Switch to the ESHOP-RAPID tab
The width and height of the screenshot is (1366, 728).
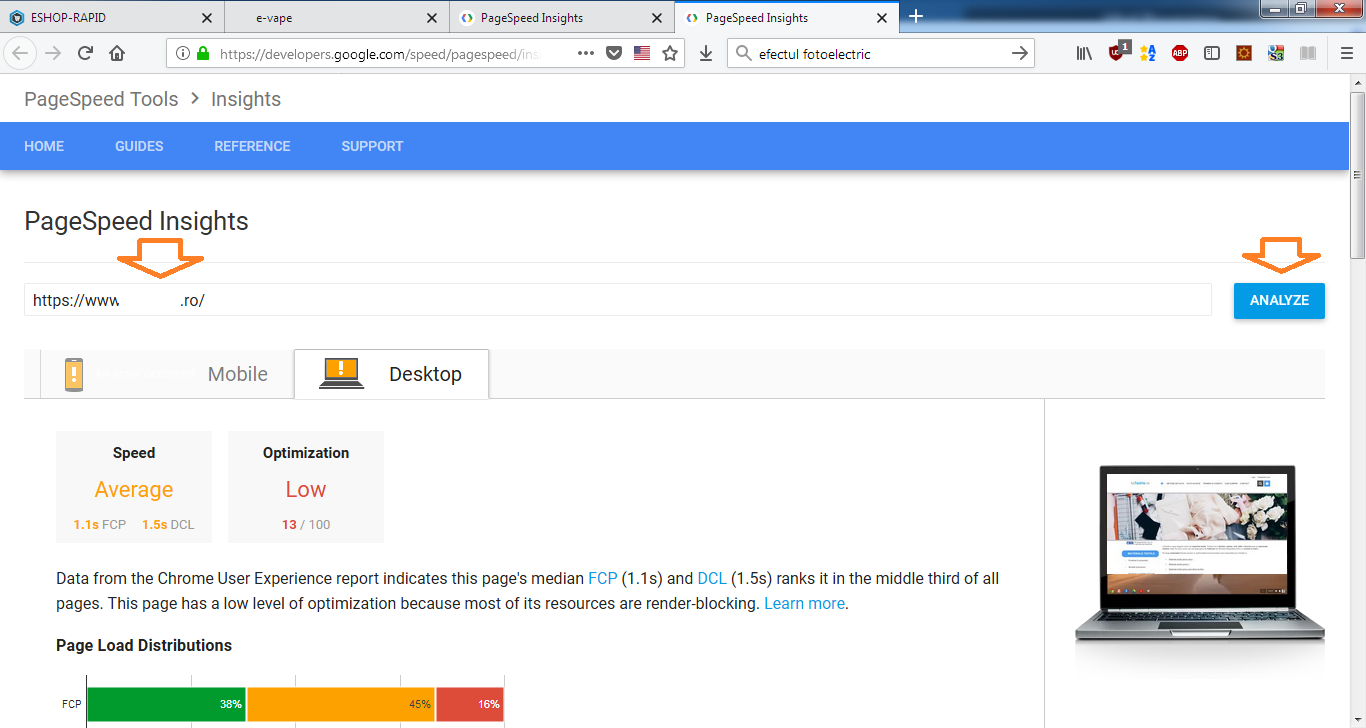pyautogui.click(x=112, y=18)
